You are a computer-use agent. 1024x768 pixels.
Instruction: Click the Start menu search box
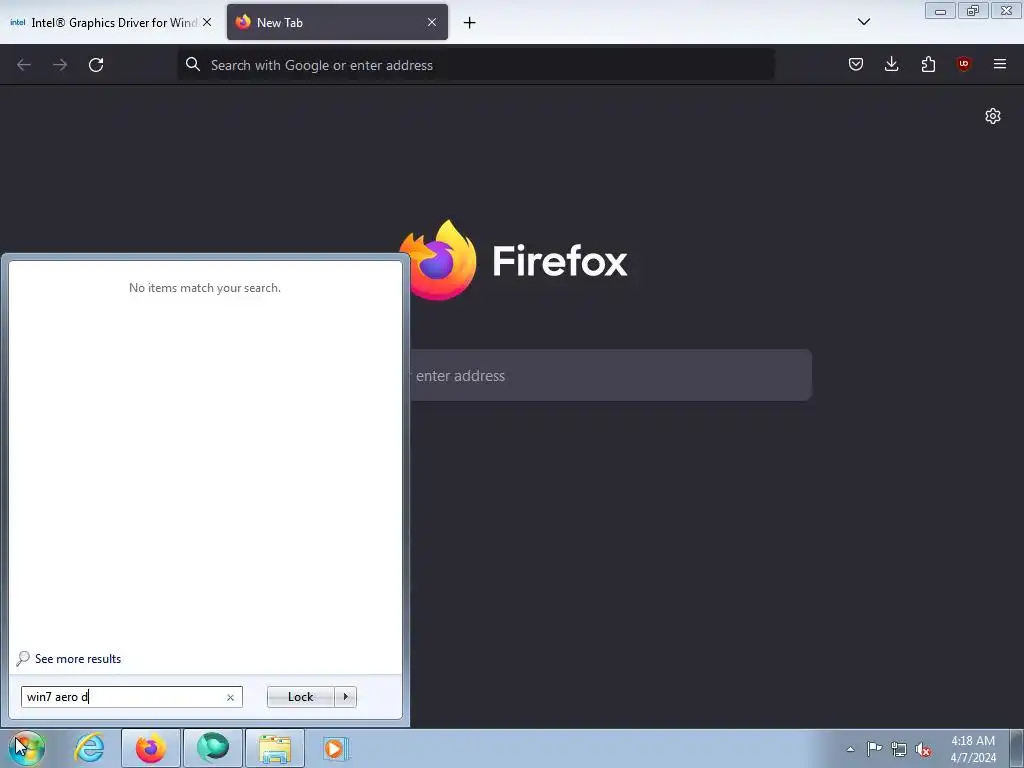coord(131,697)
